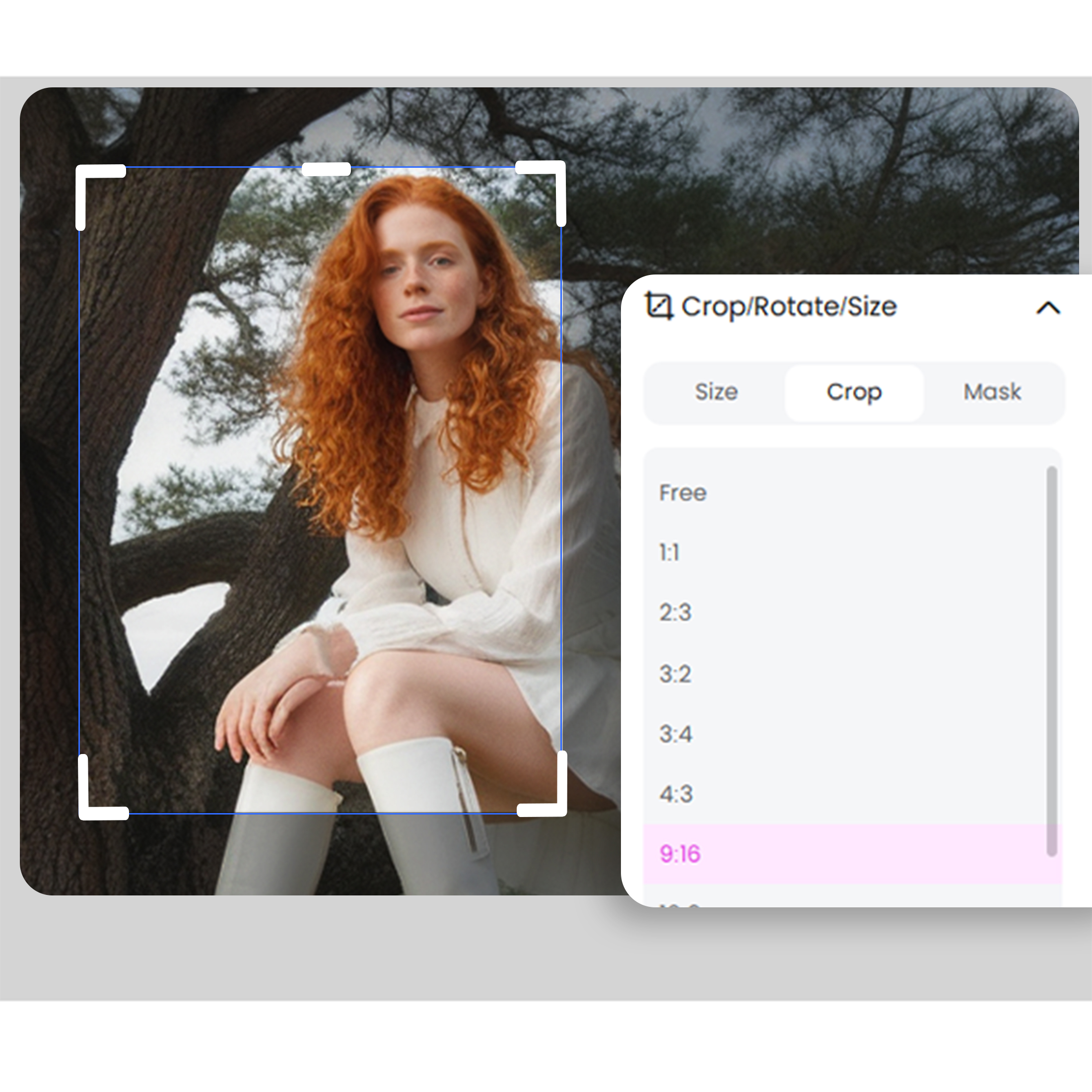Collapse the Crop/Rotate/Size panel chevron
Screen dimensions: 1092x1092
[x=1048, y=308]
